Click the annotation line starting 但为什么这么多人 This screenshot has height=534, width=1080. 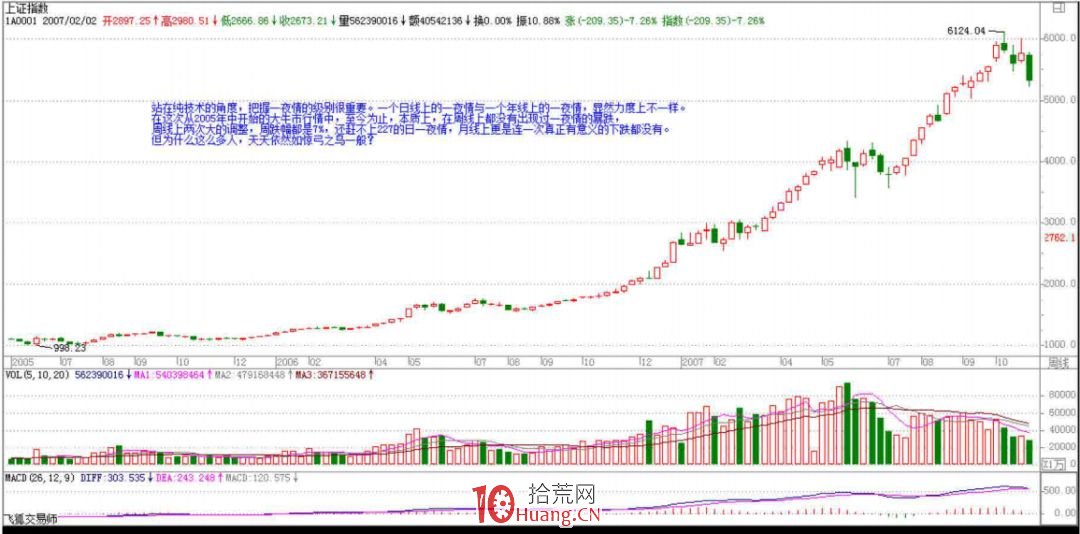262,139
